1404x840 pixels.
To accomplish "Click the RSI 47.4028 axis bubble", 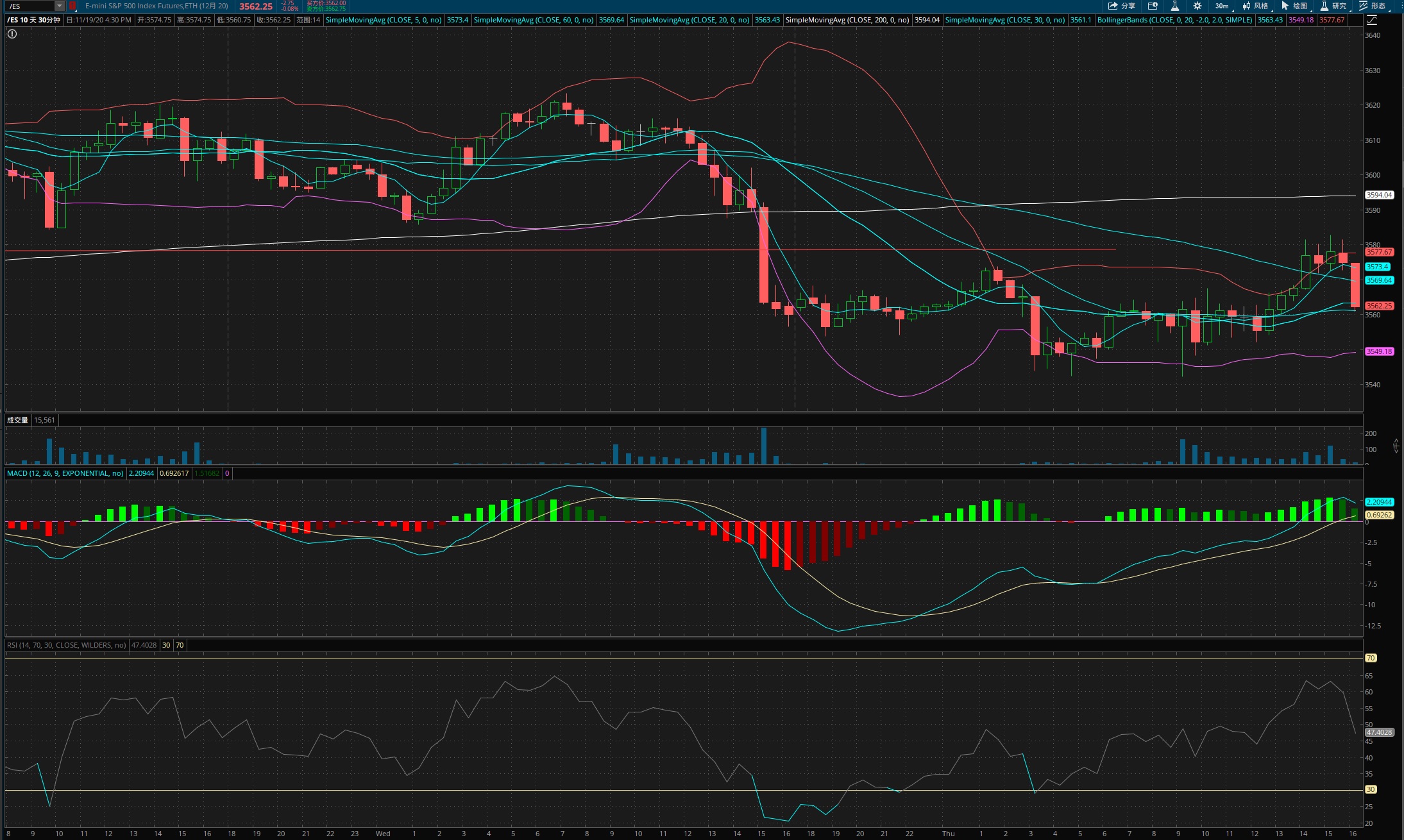I will [1379, 732].
